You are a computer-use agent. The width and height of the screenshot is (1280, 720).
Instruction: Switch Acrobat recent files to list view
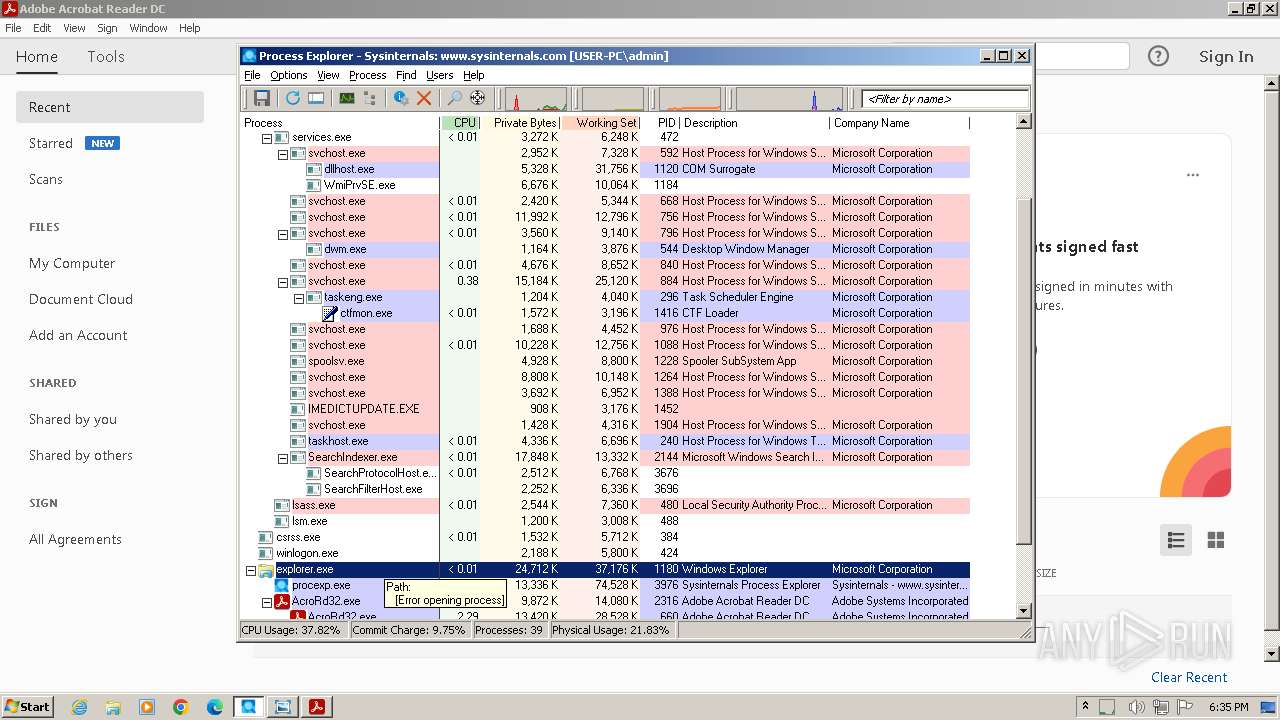point(1176,540)
